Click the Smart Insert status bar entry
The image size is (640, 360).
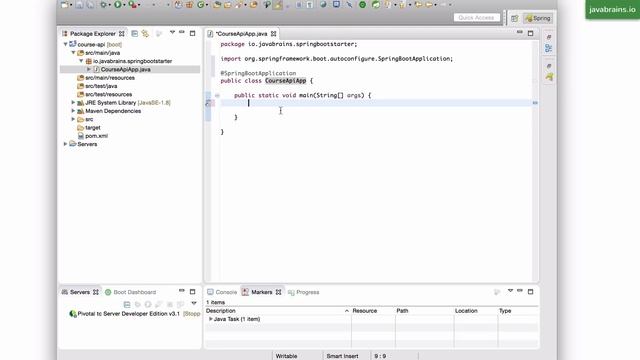(342, 356)
